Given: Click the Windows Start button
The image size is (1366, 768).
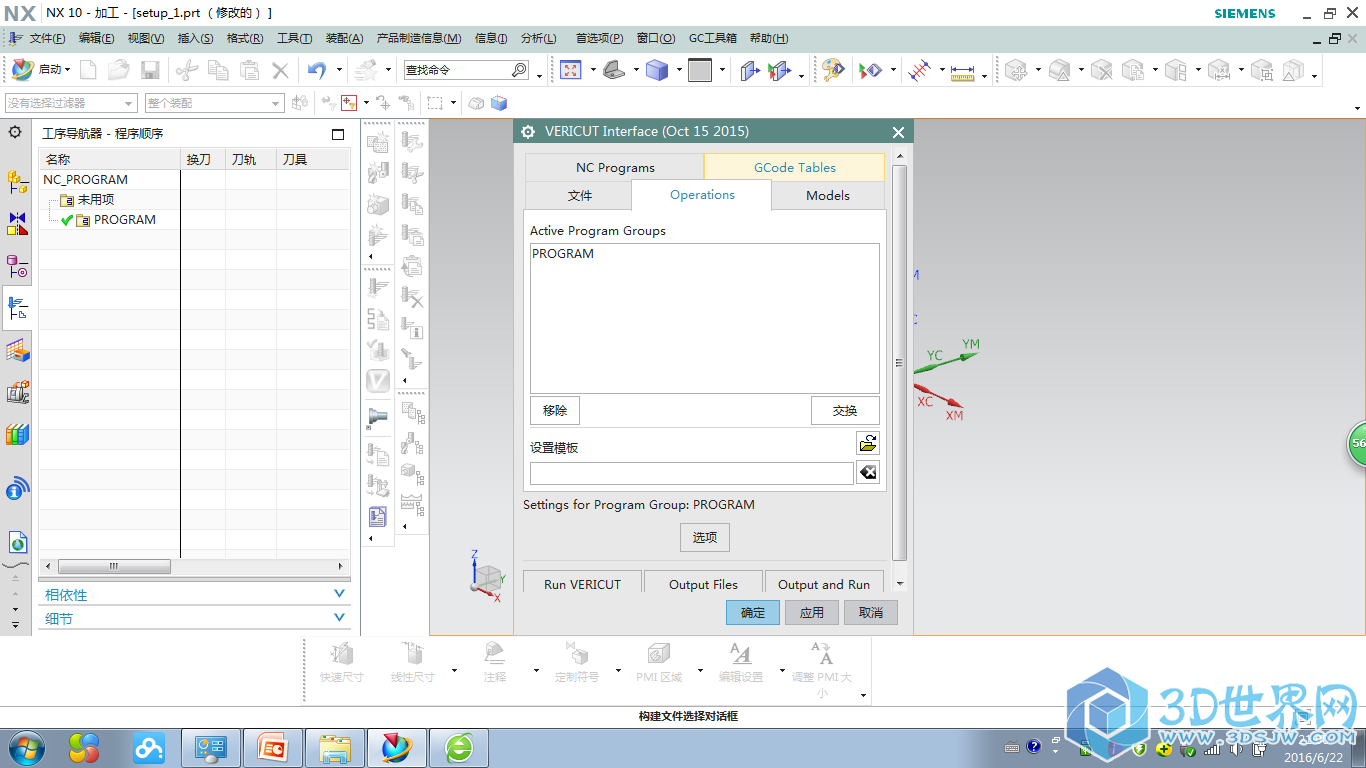Looking at the screenshot, I should tap(25, 747).
